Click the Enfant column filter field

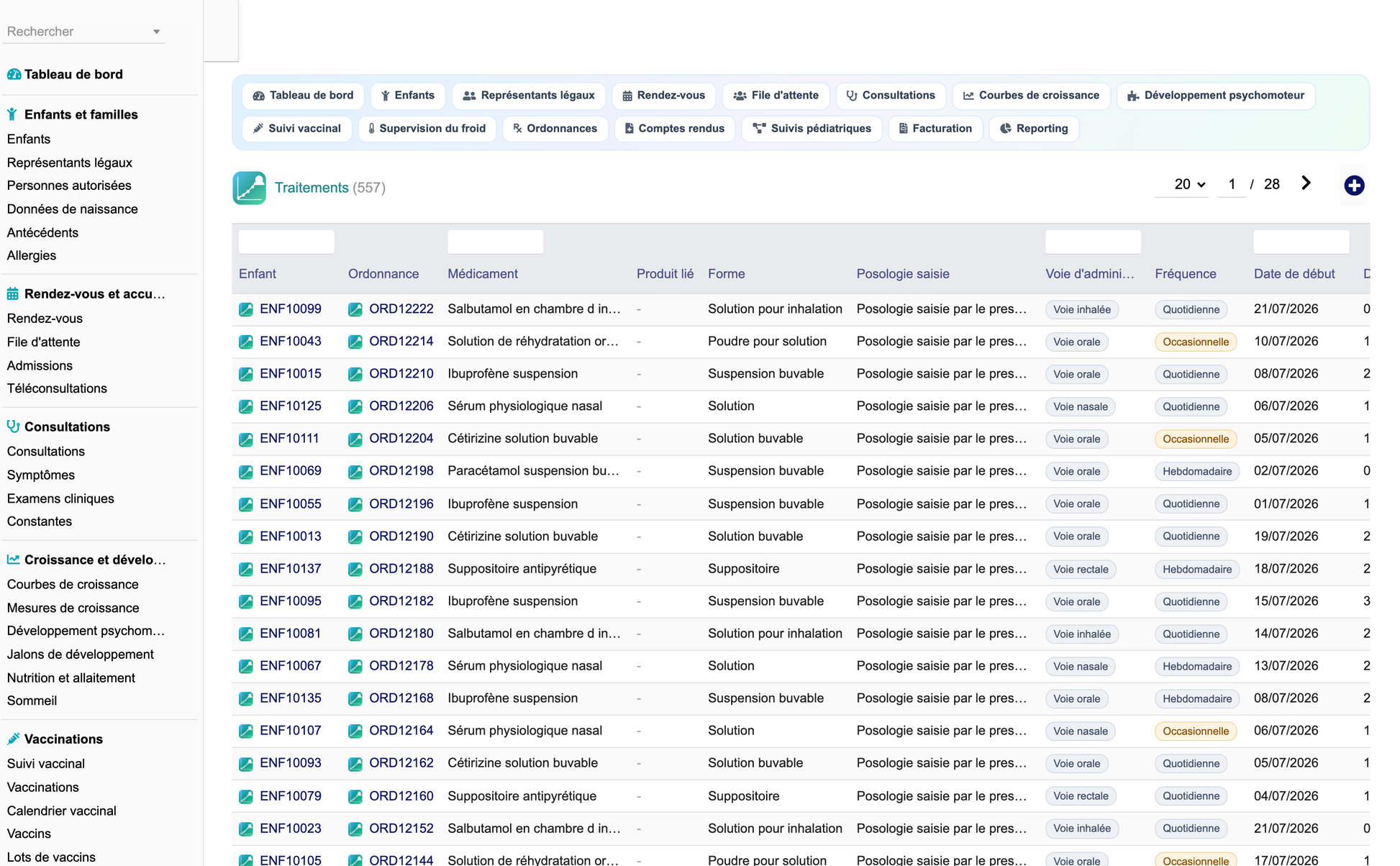click(x=286, y=242)
